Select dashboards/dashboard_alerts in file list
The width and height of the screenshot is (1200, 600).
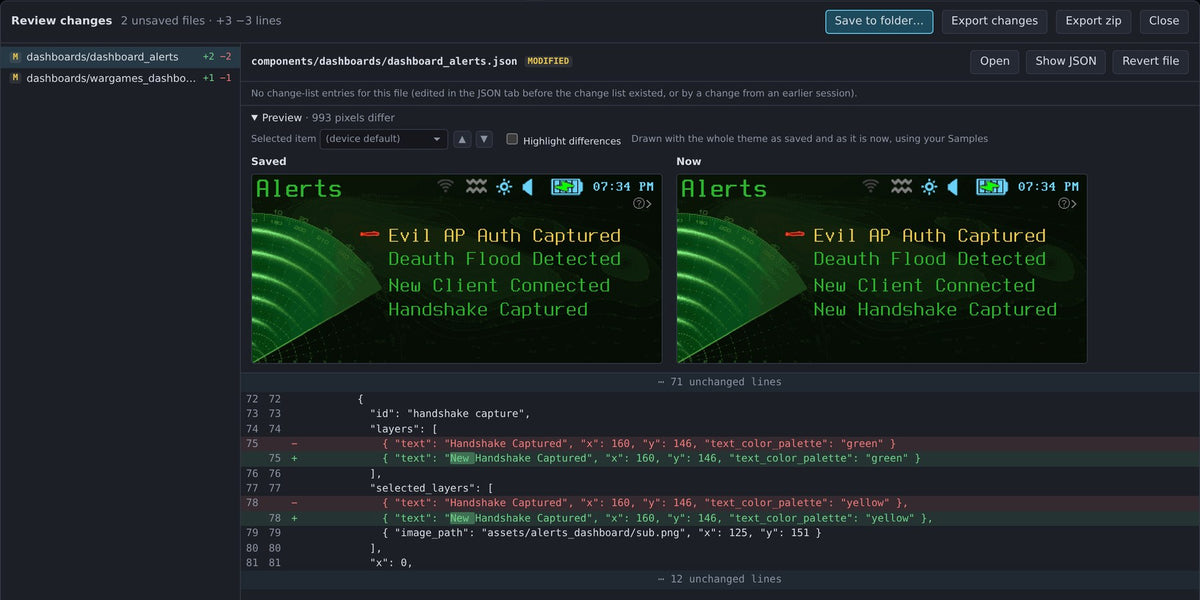tap(120, 57)
